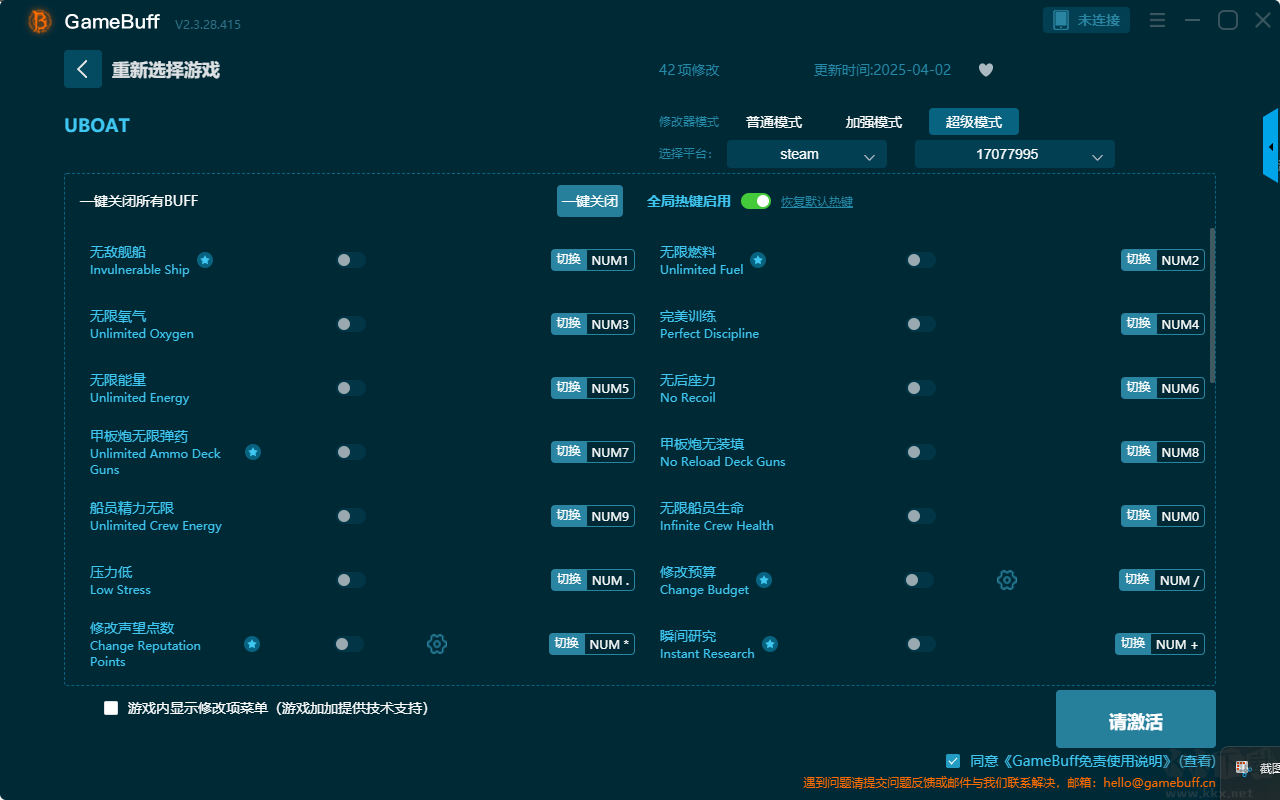Screen dimensions: 1280x800
Task: Toggle Change Budget switch
Action: (919, 580)
